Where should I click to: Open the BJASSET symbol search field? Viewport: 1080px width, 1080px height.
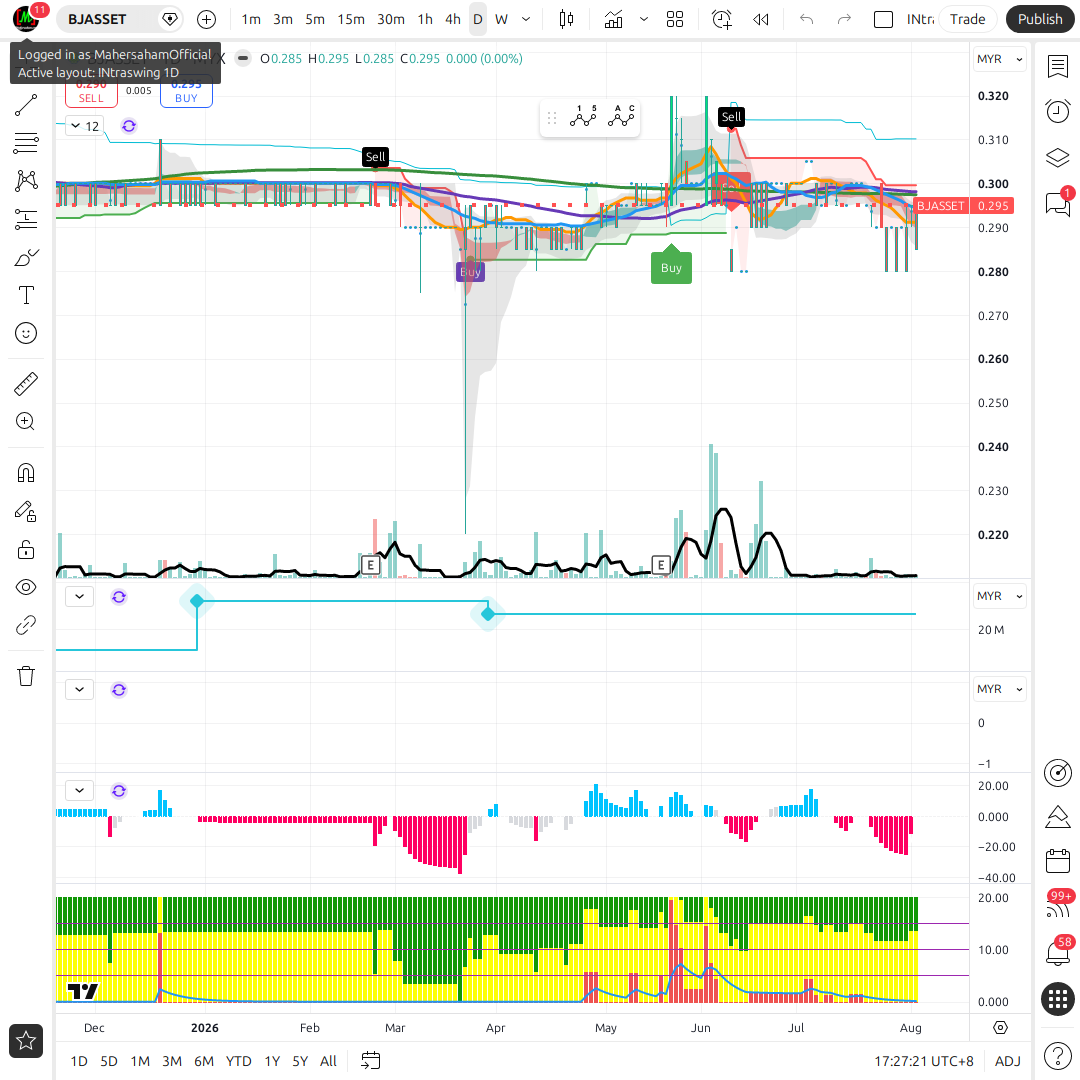[x=109, y=19]
